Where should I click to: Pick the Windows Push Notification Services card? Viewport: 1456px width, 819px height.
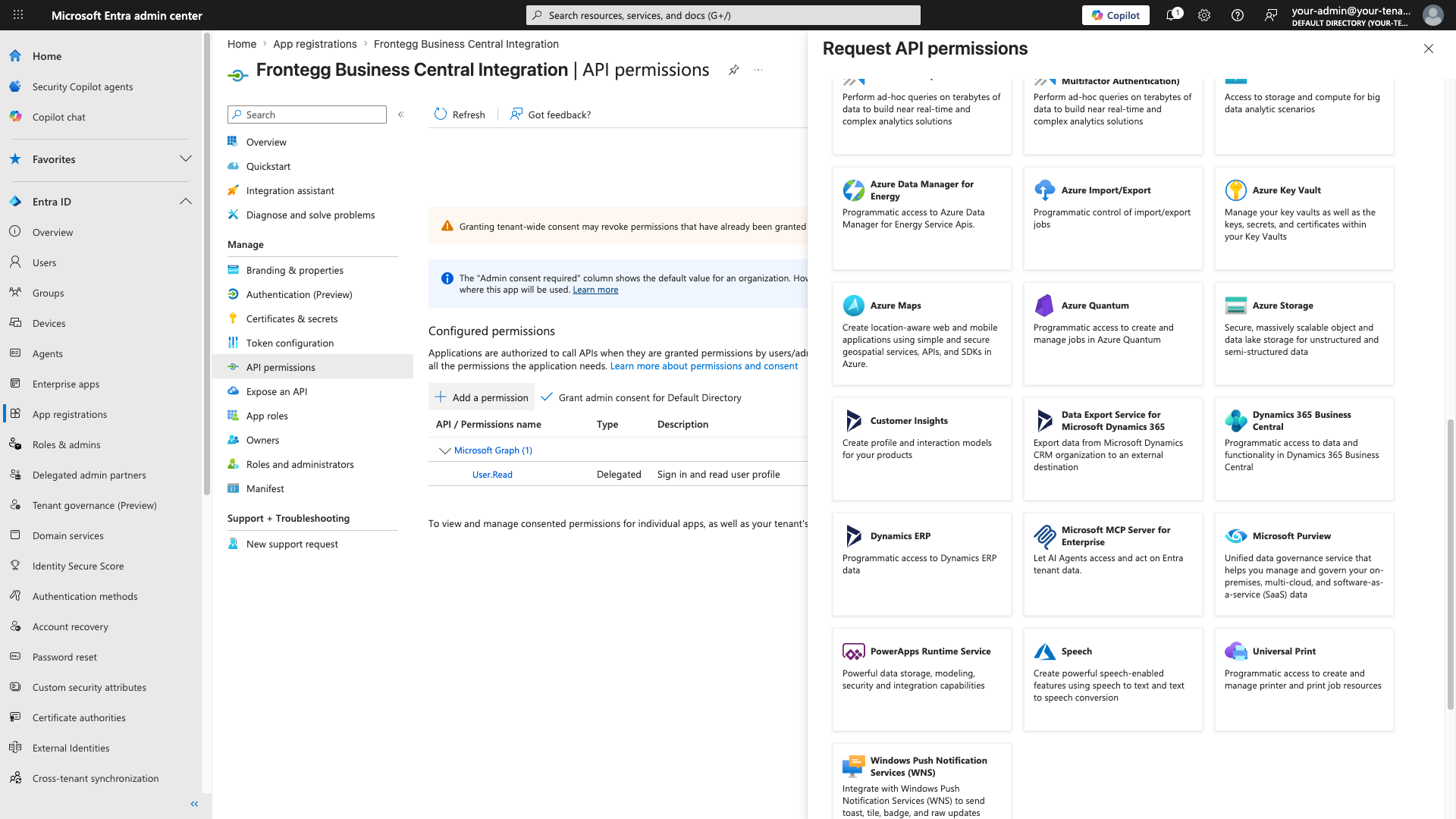pyautogui.click(x=921, y=781)
